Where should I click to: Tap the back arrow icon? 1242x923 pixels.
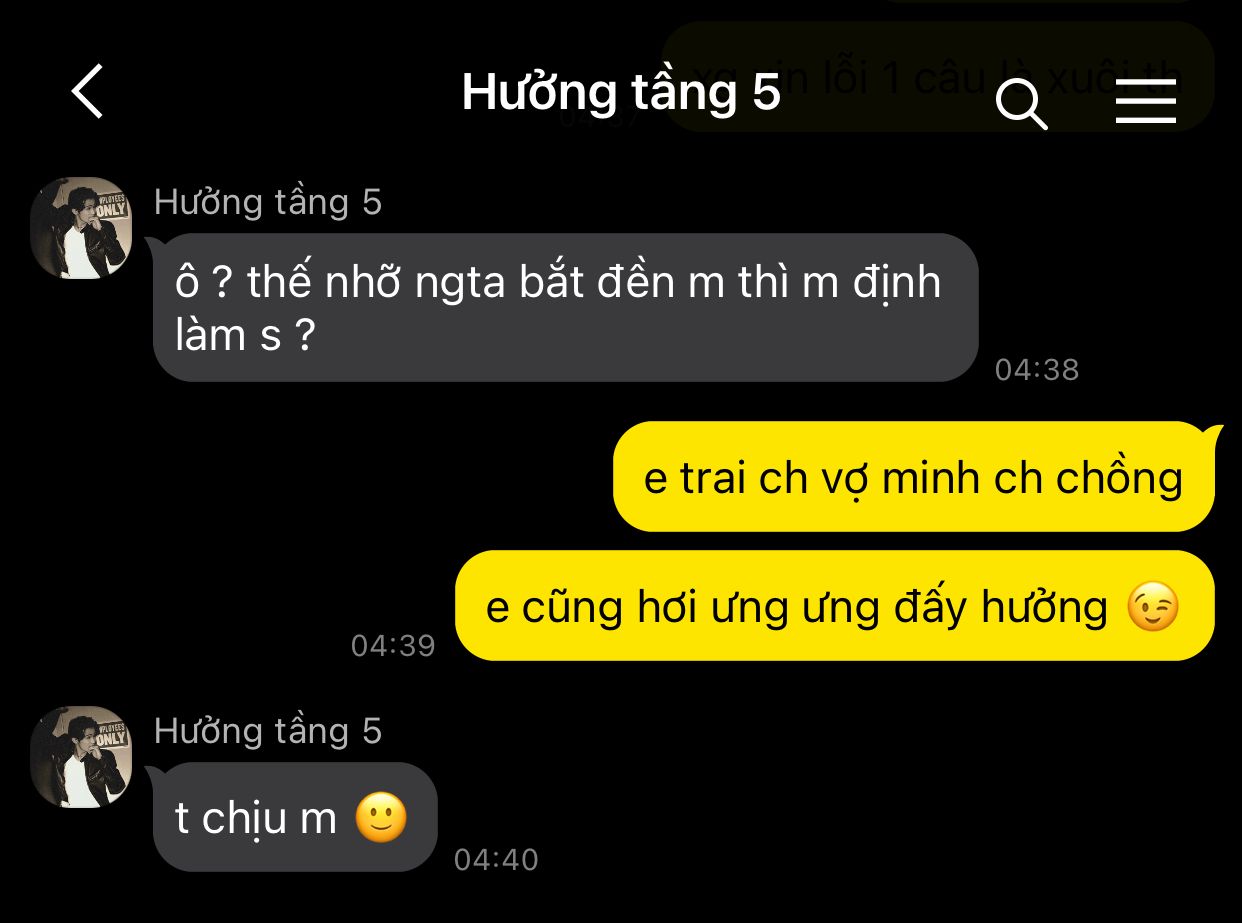[87, 91]
